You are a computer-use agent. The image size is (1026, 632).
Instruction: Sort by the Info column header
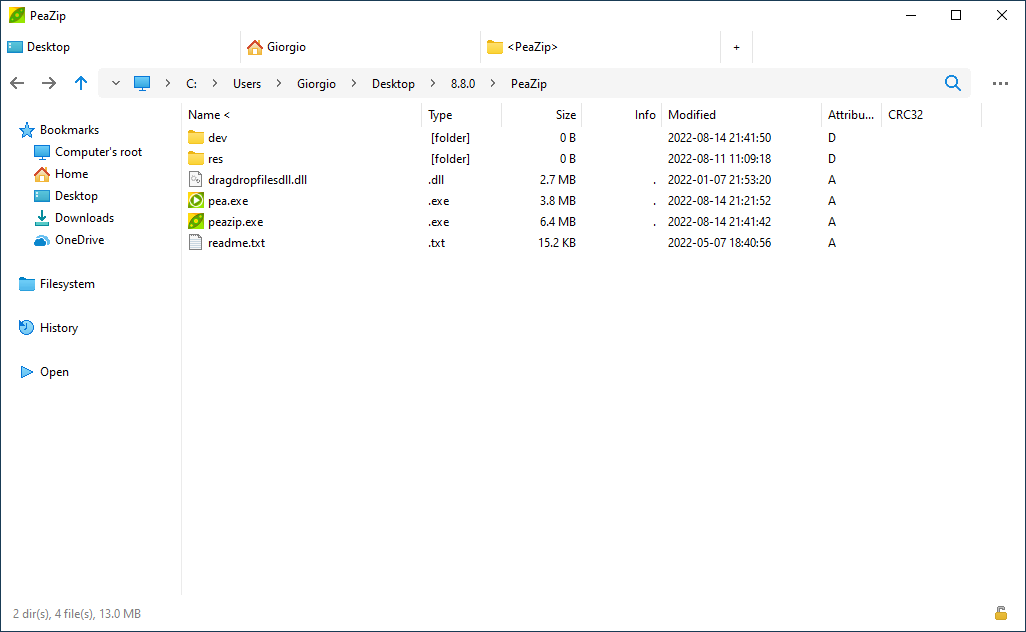[x=622, y=114]
